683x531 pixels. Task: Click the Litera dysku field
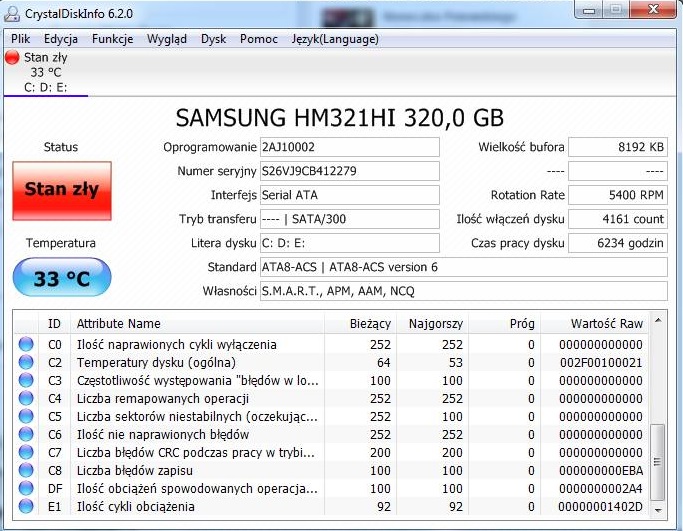tap(349, 243)
